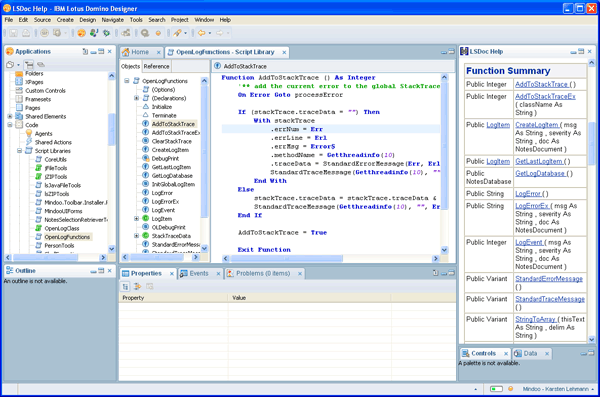Click the Value column header
This screenshot has width=600, height=397.
coord(309,297)
